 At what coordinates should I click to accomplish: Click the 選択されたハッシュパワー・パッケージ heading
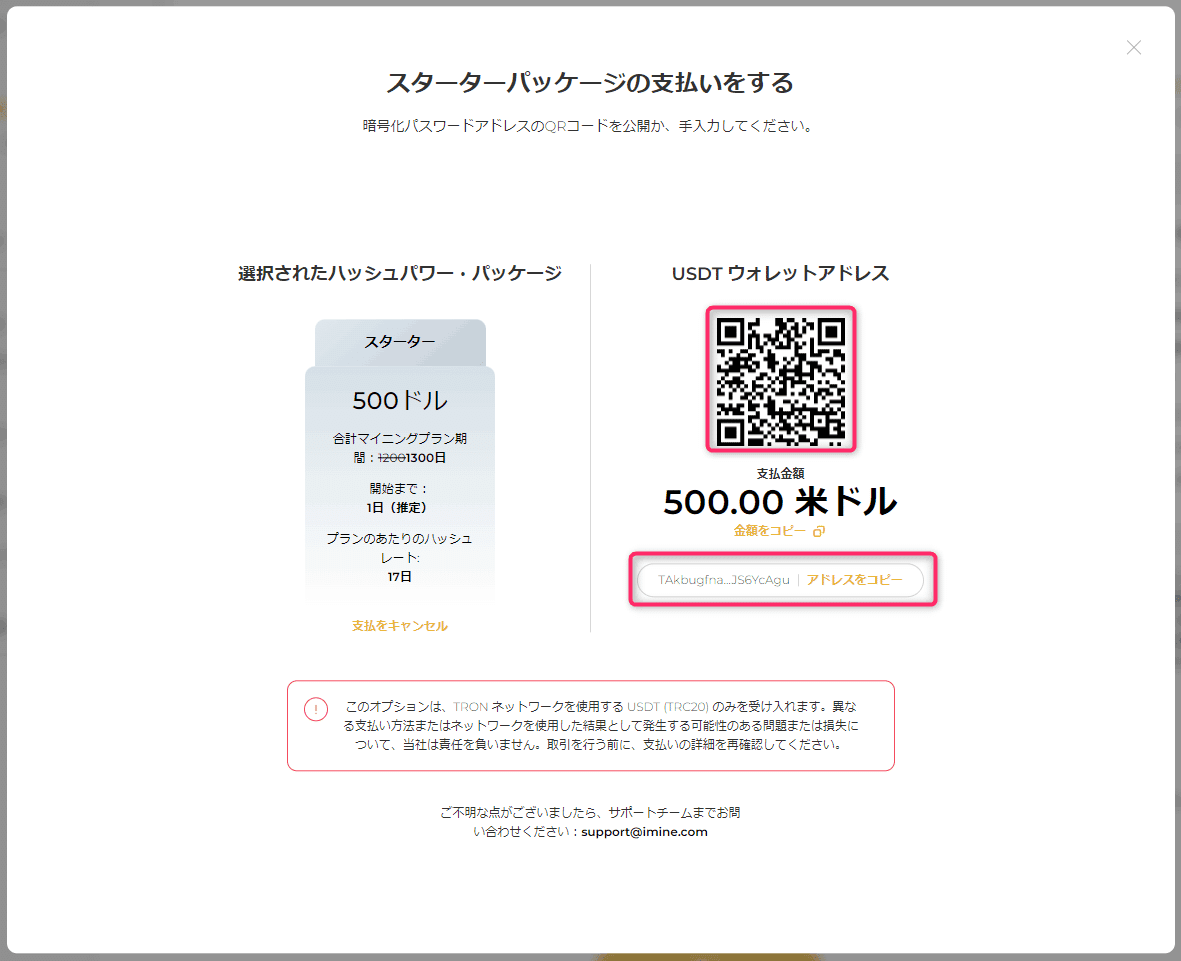(x=400, y=273)
